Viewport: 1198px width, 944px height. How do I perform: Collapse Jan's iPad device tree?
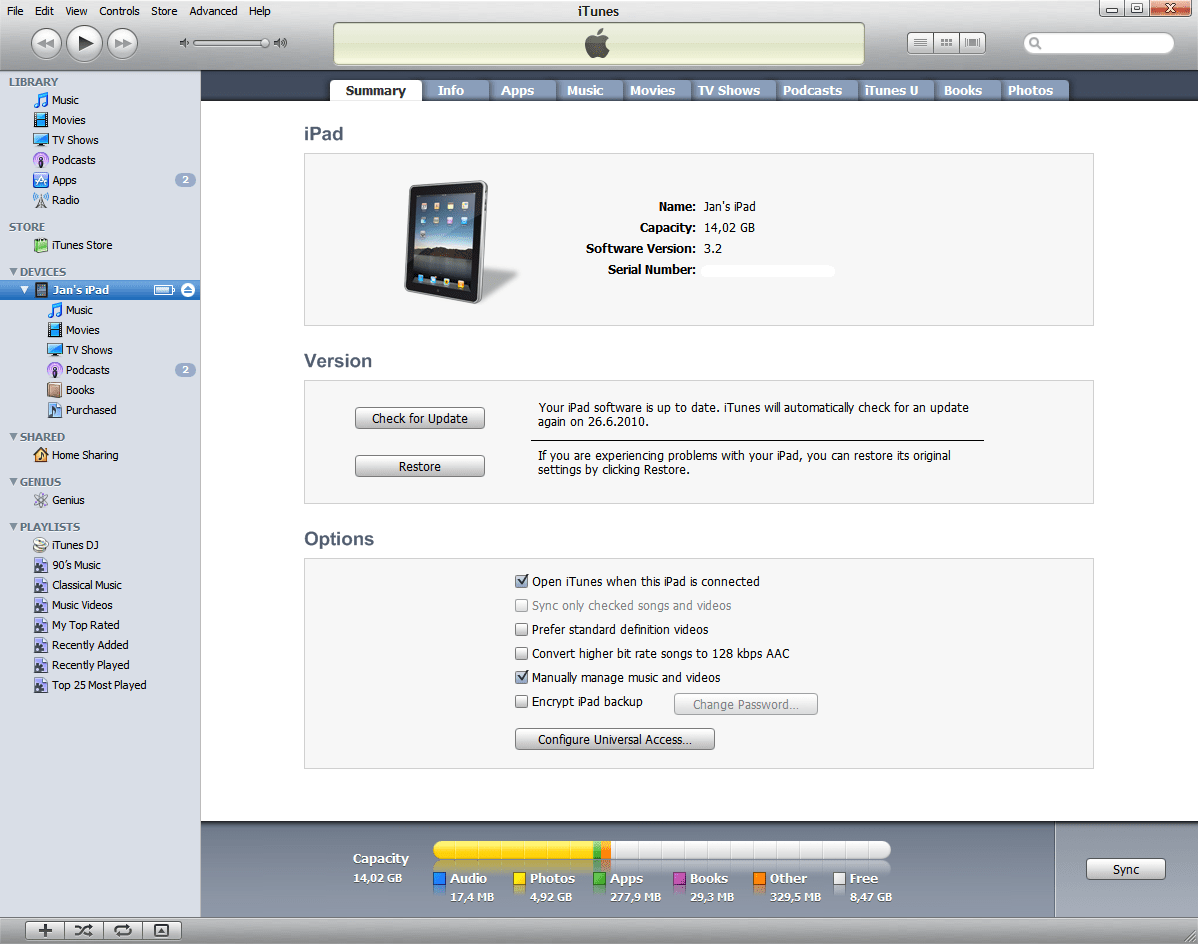click(24, 289)
